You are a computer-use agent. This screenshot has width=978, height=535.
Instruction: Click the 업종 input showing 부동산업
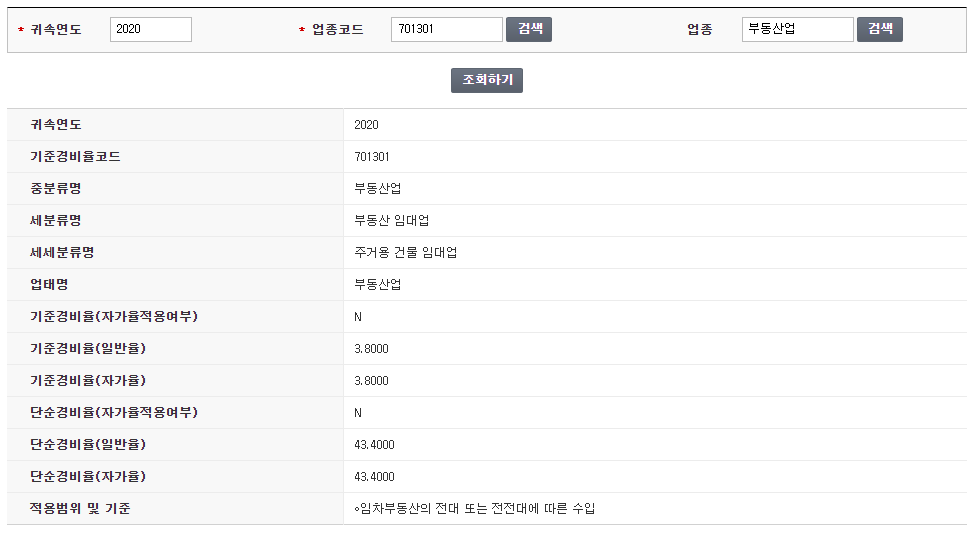pos(797,29)
